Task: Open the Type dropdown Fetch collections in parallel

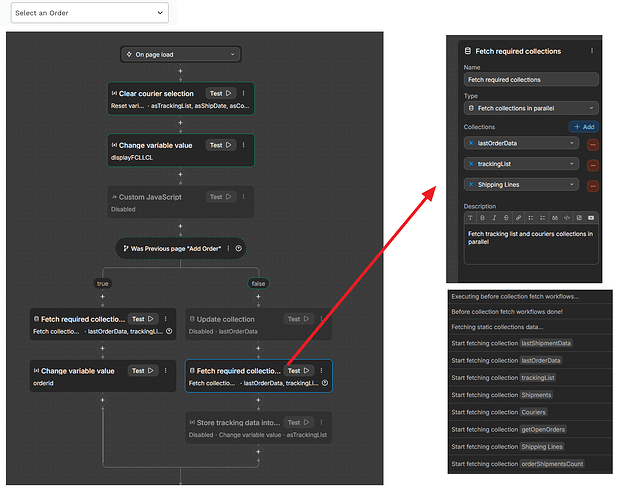Action: (531, 108)
